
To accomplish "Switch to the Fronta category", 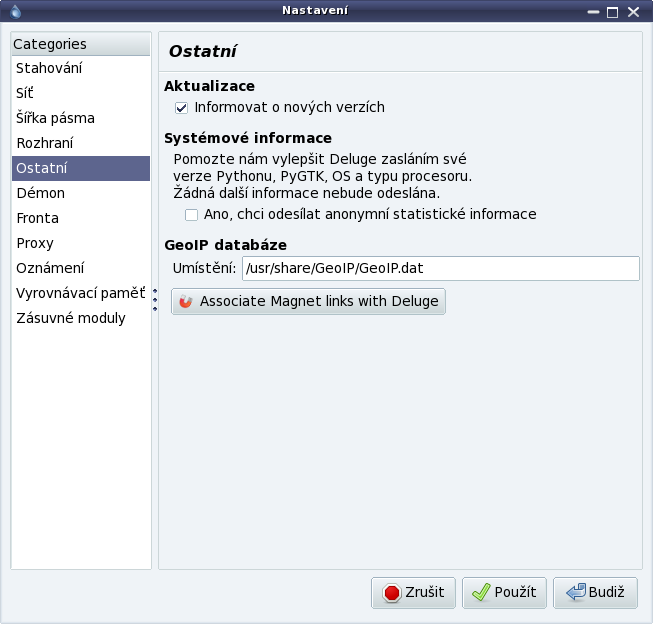I will 37,218.
